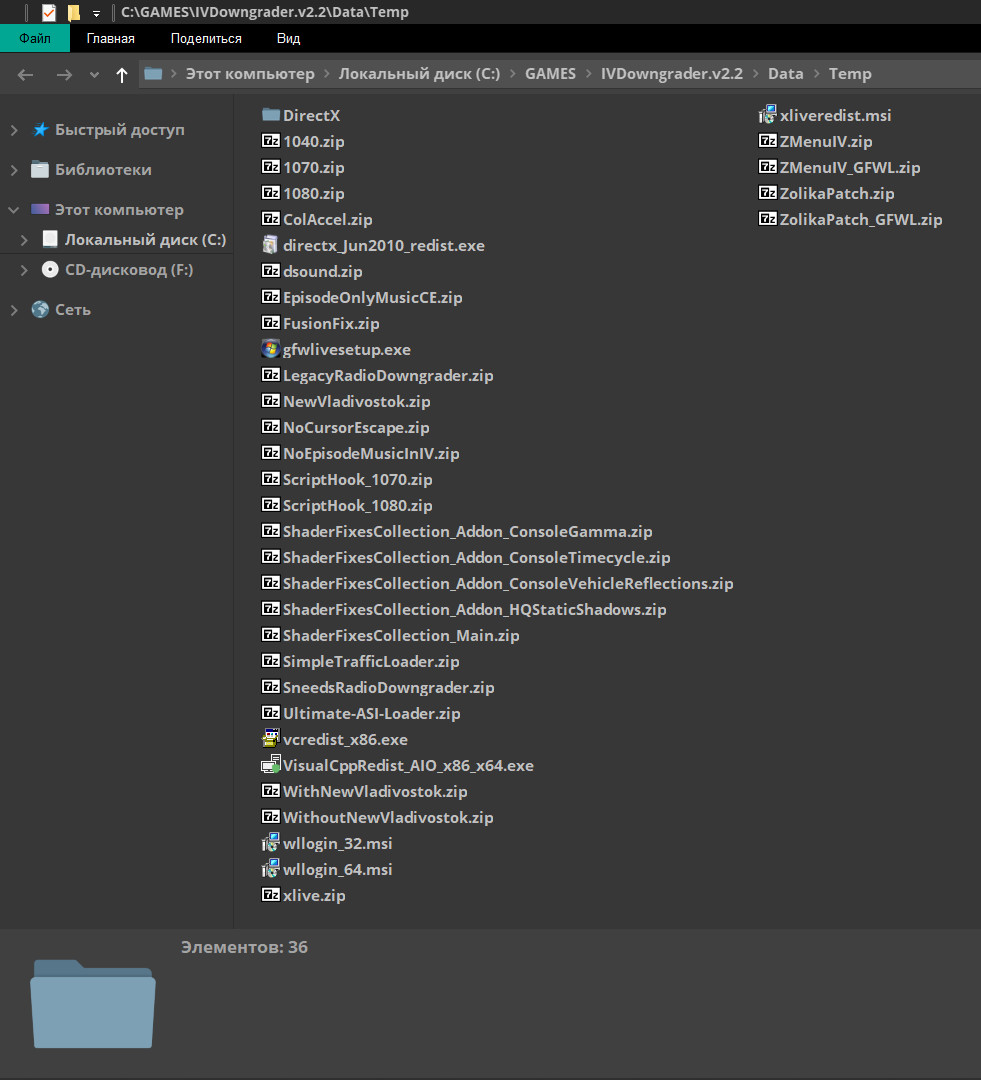This screenshot has width=981, height=1080.
Task: Navigate to Локальный диск (C:) breadcrumb
Action: [x=419, y=74]
